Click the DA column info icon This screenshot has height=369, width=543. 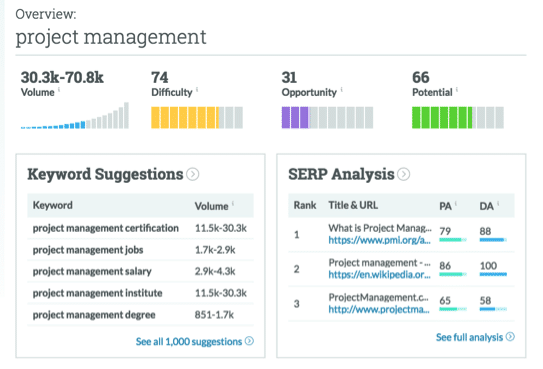[x=498, y=203]
